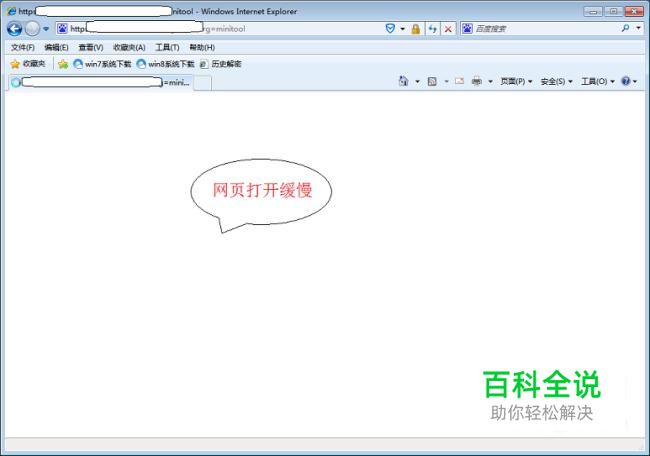650x456 pixels.
Task: Click the Baidu paw icon in search box
Action: 467,29
